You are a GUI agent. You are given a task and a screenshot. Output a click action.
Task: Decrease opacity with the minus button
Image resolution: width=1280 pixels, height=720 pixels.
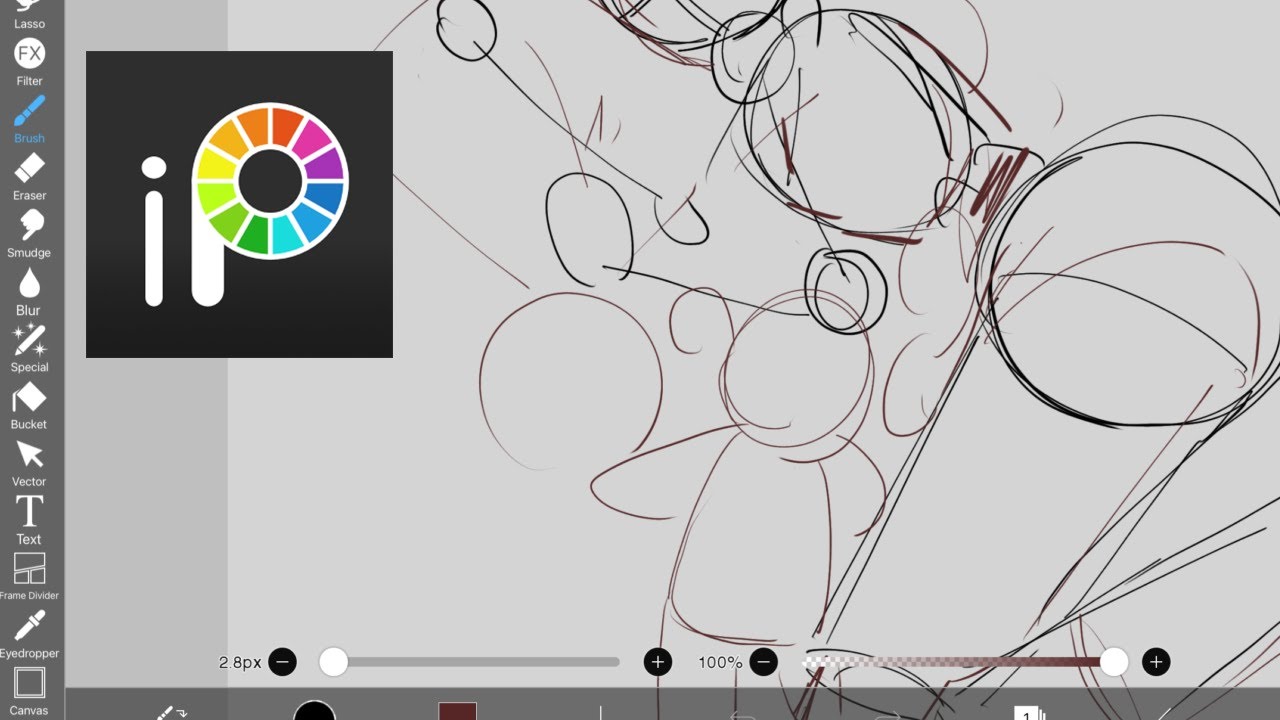(x=763, y=661)
